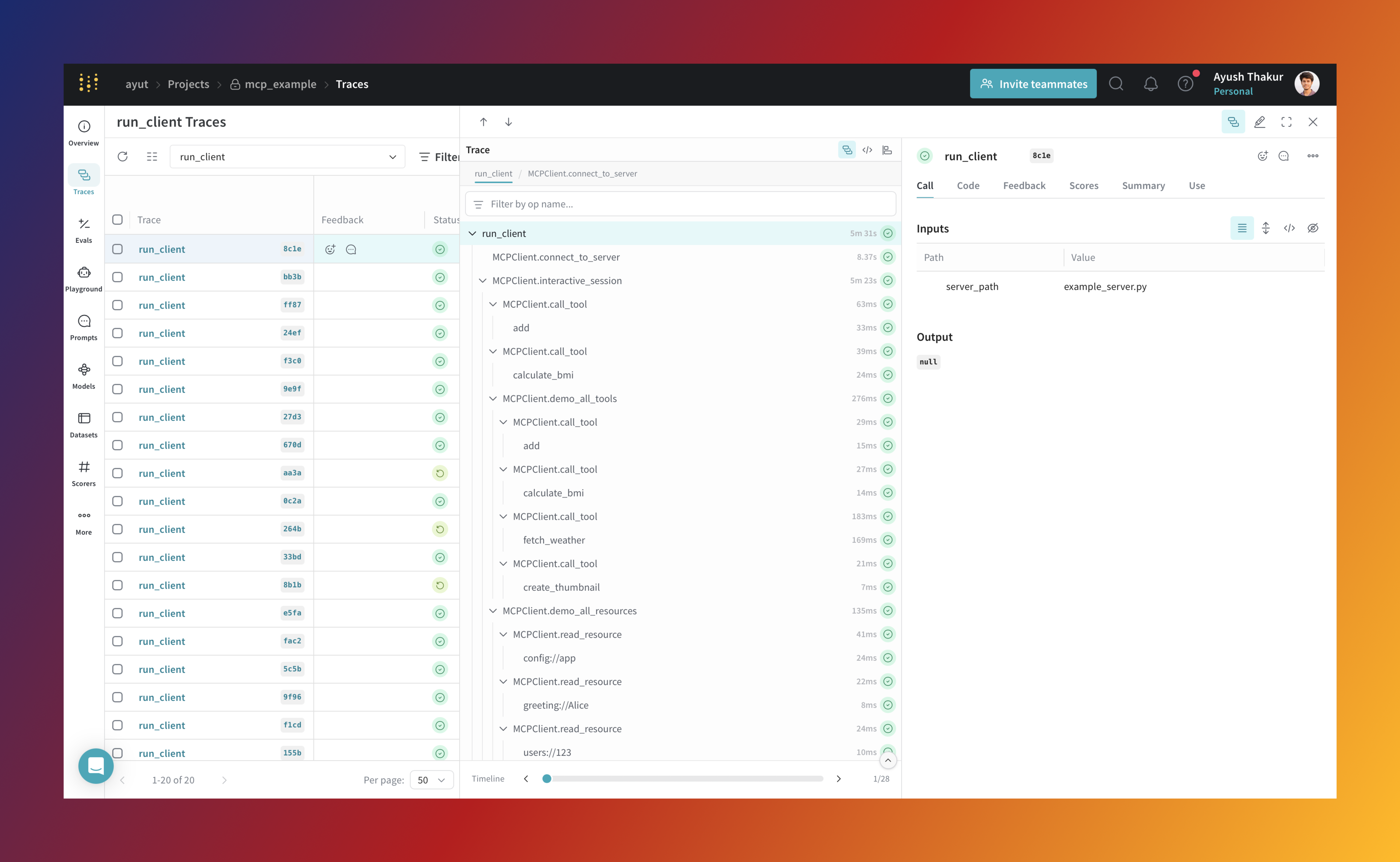
Task: Open the Intercom chat bubble
Action: point(96,766)
